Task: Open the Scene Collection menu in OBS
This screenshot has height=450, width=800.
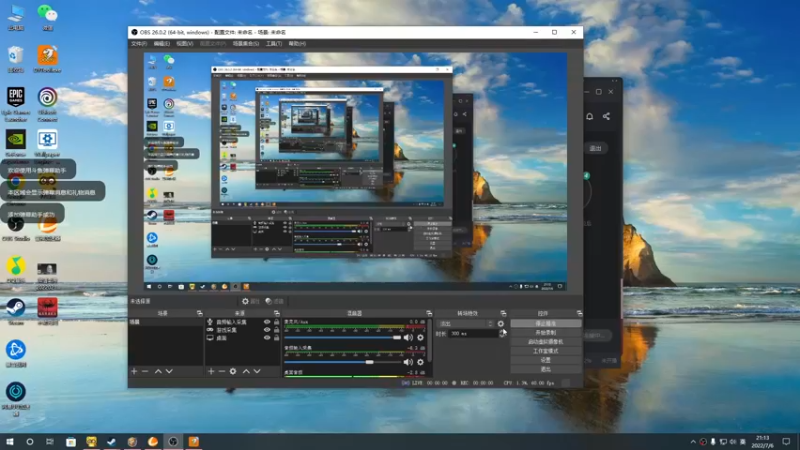Action: [x=246, y=44]
